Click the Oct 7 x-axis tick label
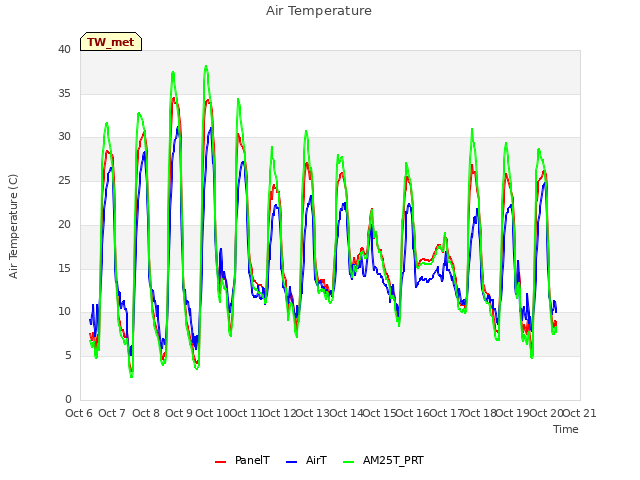This screenshot has width=640, height=480. pos(112,413)
